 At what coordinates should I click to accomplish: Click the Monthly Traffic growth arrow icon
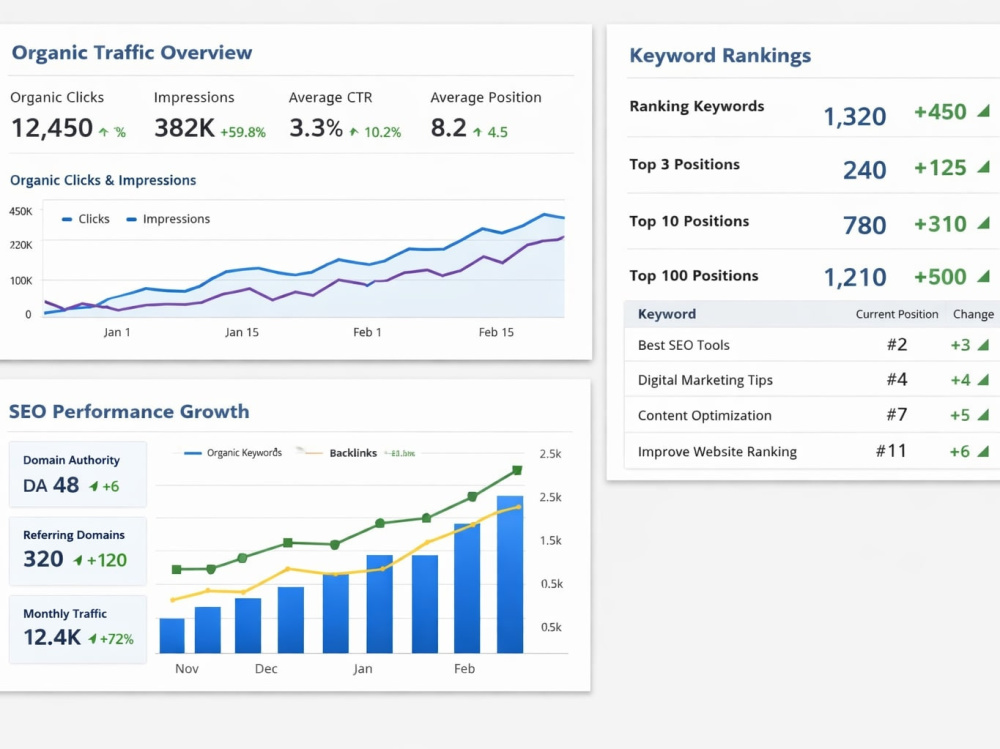(x=92, y=639)
